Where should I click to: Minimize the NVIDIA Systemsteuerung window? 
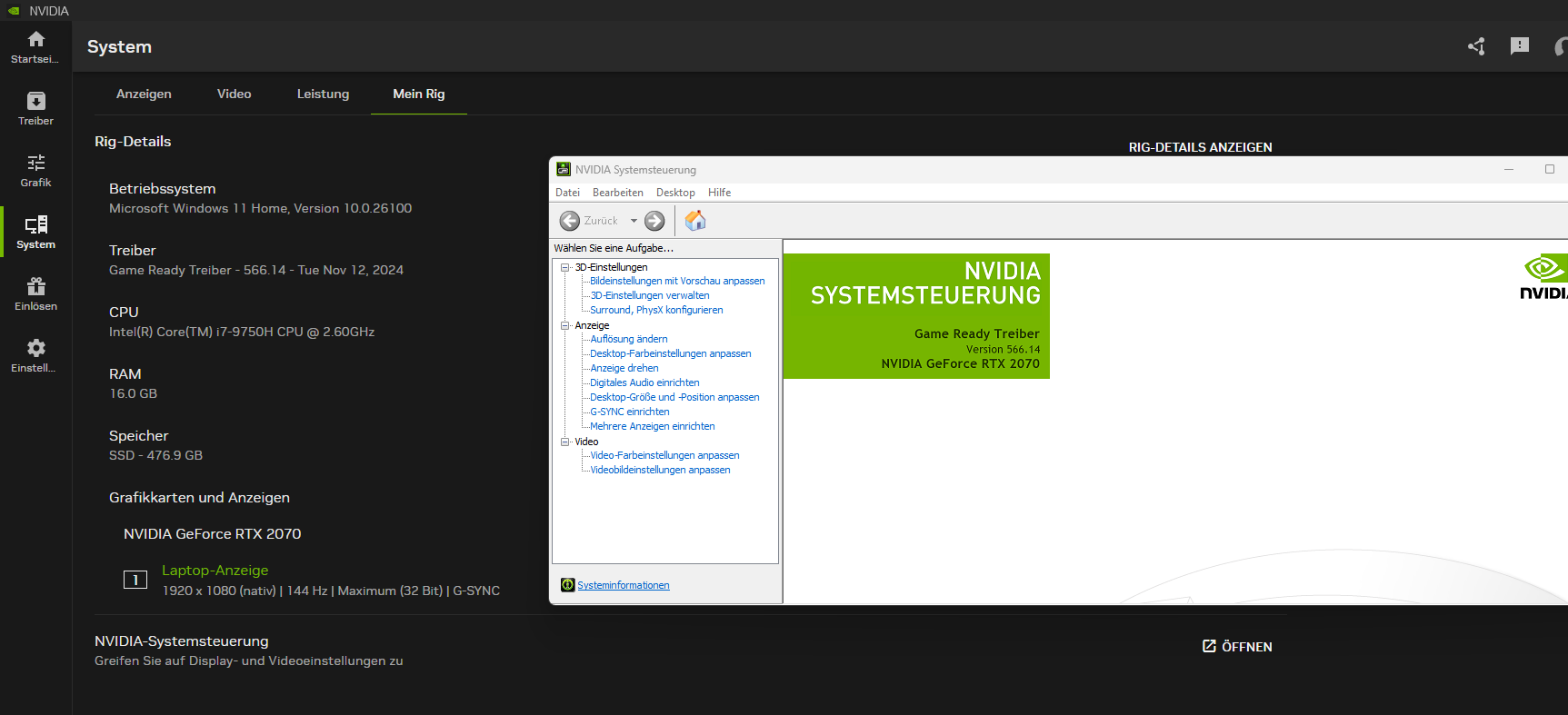1509,170
